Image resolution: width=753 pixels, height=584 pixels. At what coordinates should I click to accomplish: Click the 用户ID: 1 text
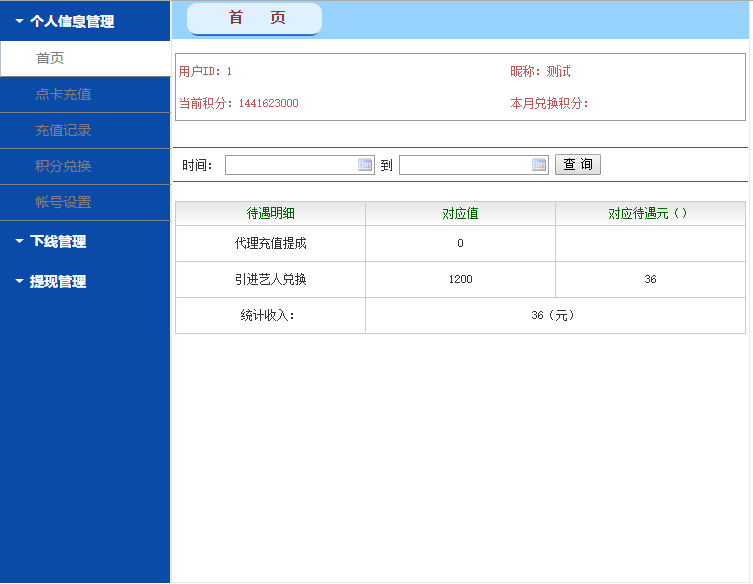coord(205,72)
